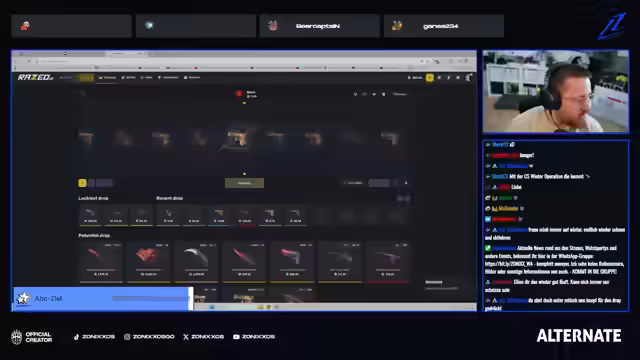Viewport: 640px width, 360px height.
Task: Click the olive open case button below the spinner
Action: pyautogui.click(x=244, y=183)
